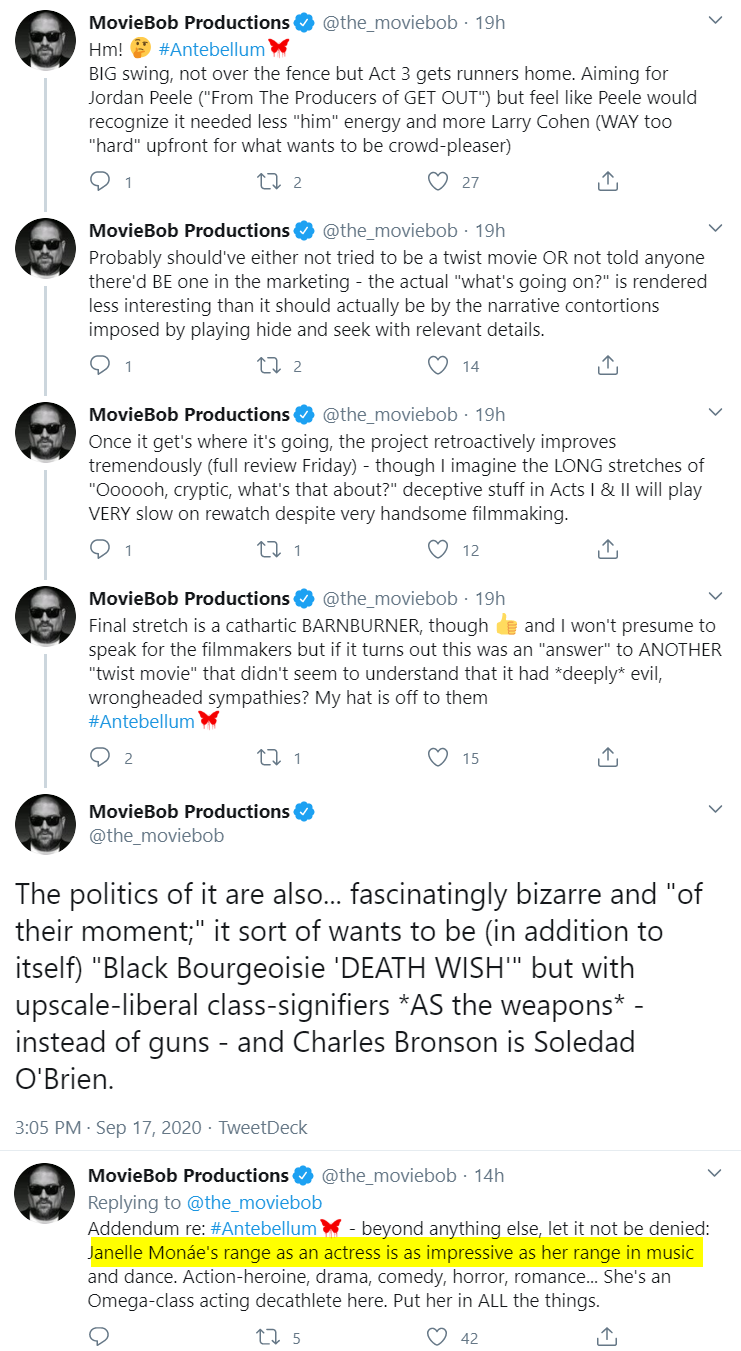This screenshot has height=1351, width=741.
Task: Retweet the tweet with 5 retweets
Action: pyautogui.click(x=268, y=1337)
